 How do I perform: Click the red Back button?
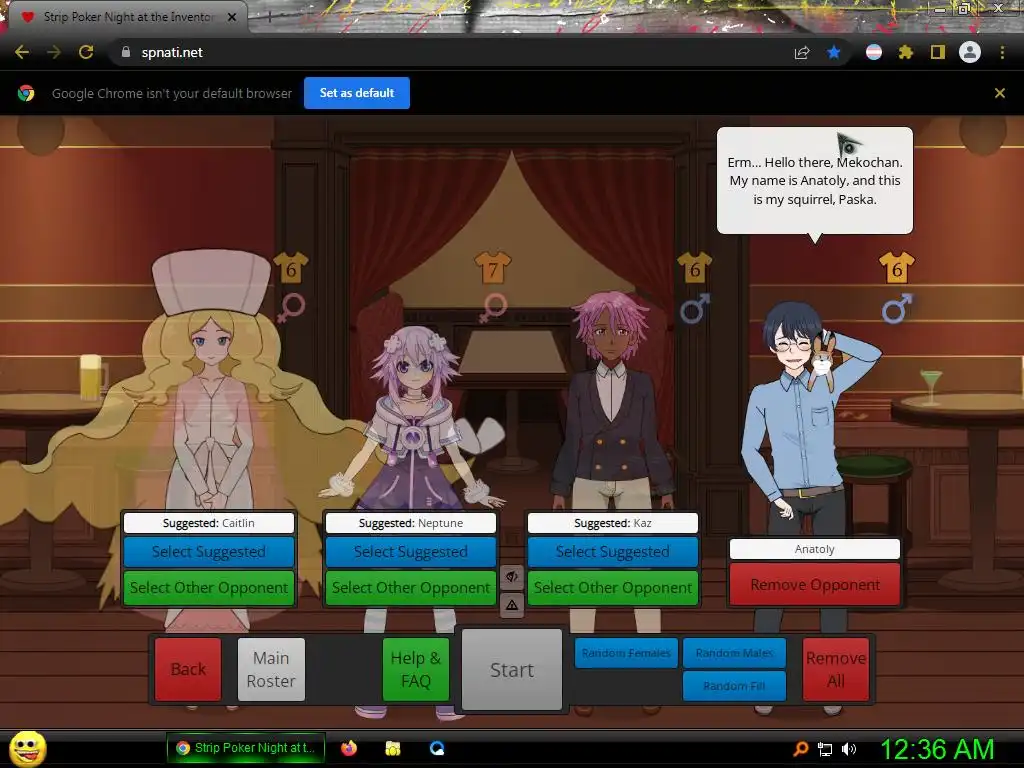click(188, 669)
